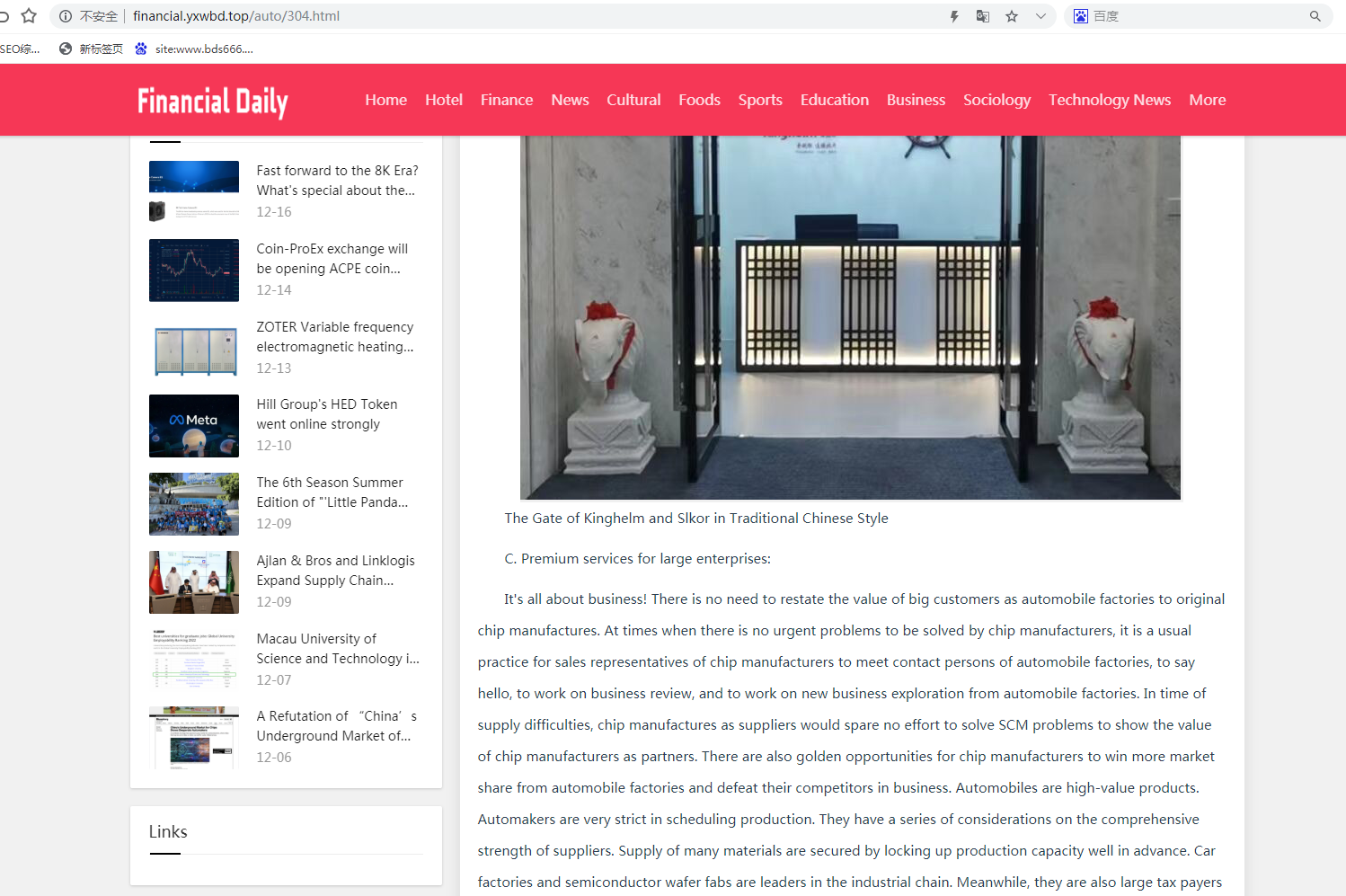Open the 'Fast forward to the 8K Era' article
This screenshot has height=896, width=1346.
[337, 181]
